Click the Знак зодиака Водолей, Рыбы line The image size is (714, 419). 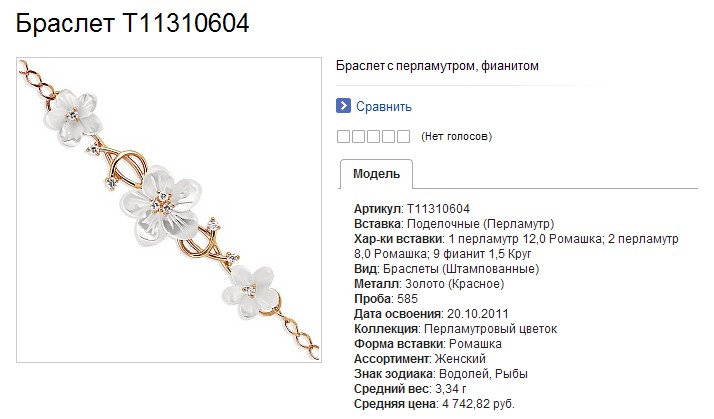click(441, 374)
